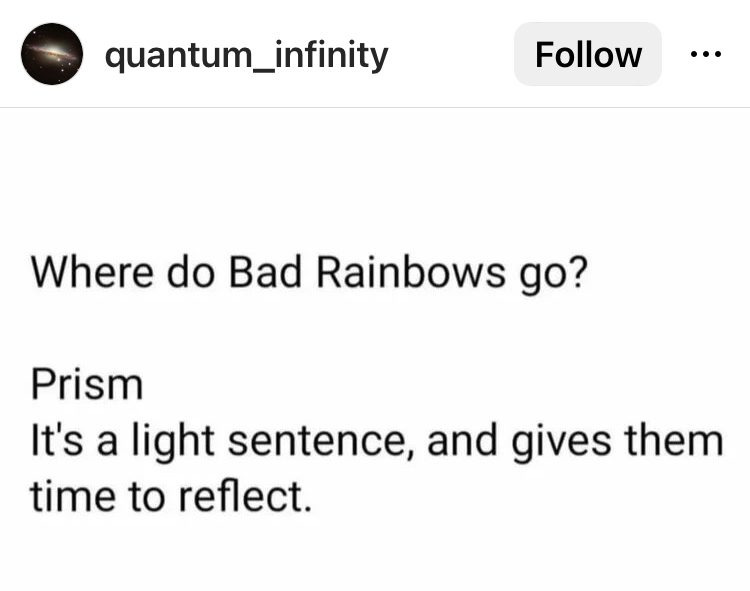Tap the 'time to reflect.' line

click(x=171, y=496)
